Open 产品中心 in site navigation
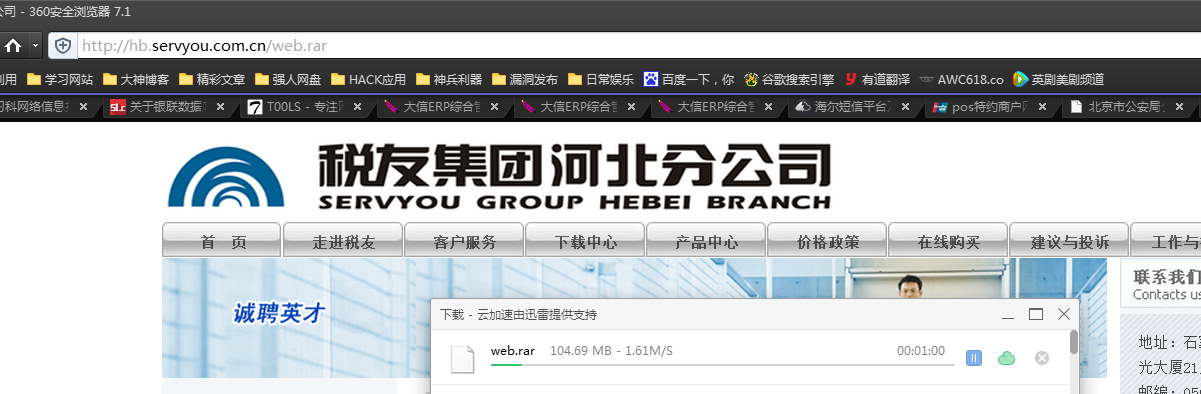Viewport: 1201px width, 394px height. click(706, 241)
